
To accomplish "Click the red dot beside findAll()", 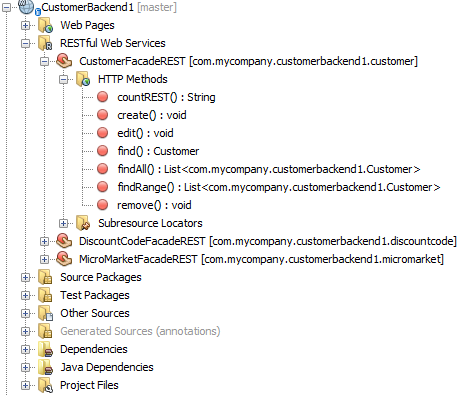I will pyautogui.click(x=102, y=169).
